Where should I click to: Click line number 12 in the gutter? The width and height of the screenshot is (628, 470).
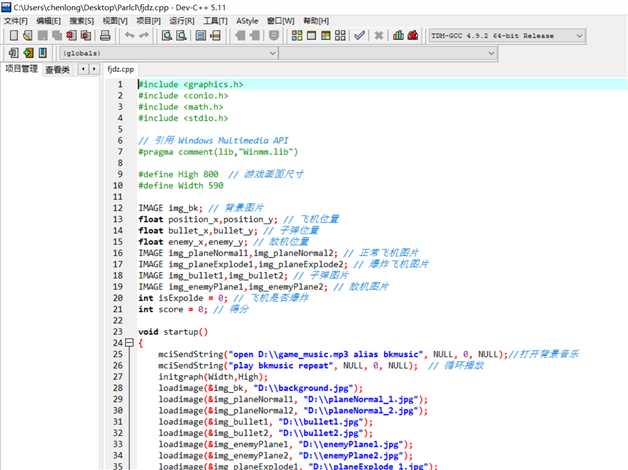(x=118, y=208)
